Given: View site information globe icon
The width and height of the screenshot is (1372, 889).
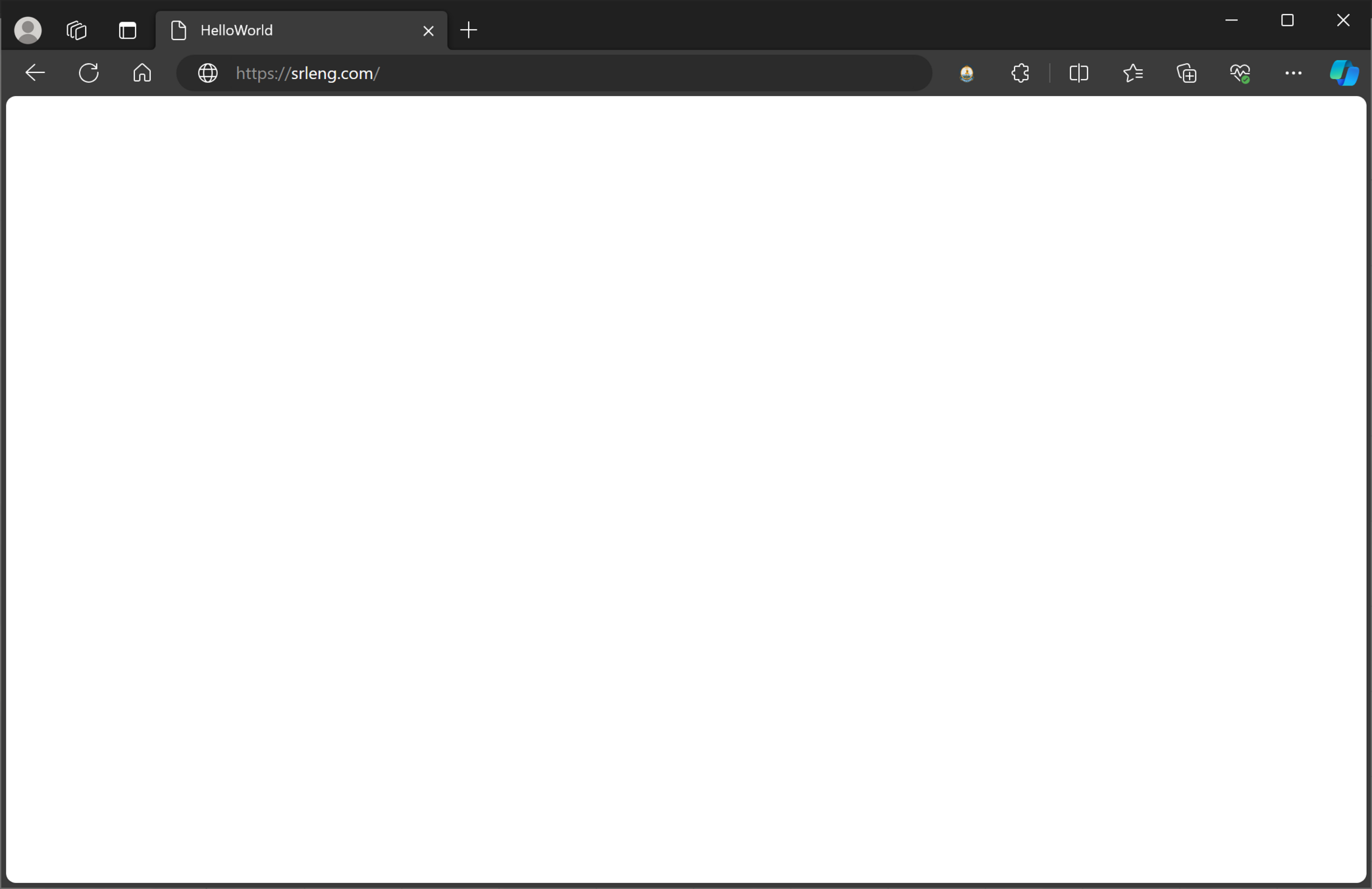Looking at the screenshot, I should [x=208, y=73].
